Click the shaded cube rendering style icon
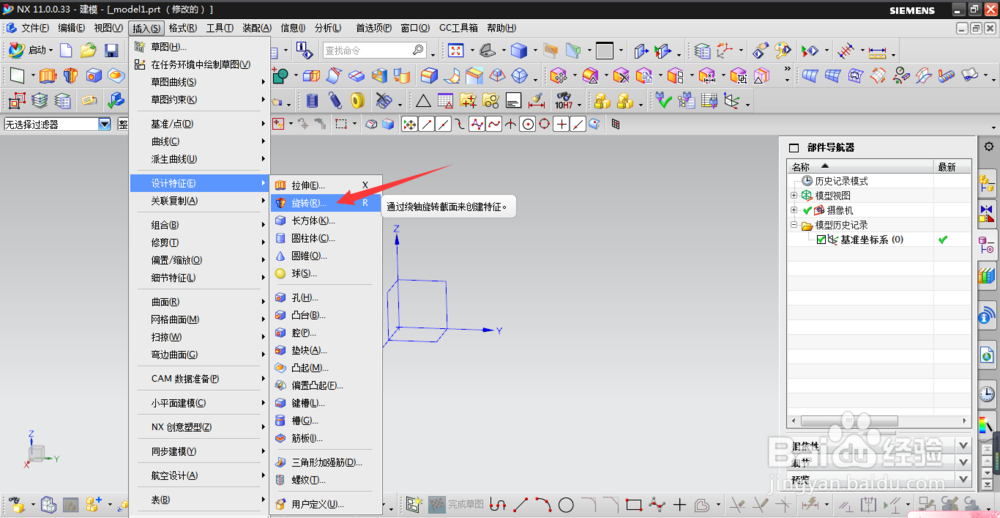Viewport: 1000px width, 518px height. coord(519,50)
